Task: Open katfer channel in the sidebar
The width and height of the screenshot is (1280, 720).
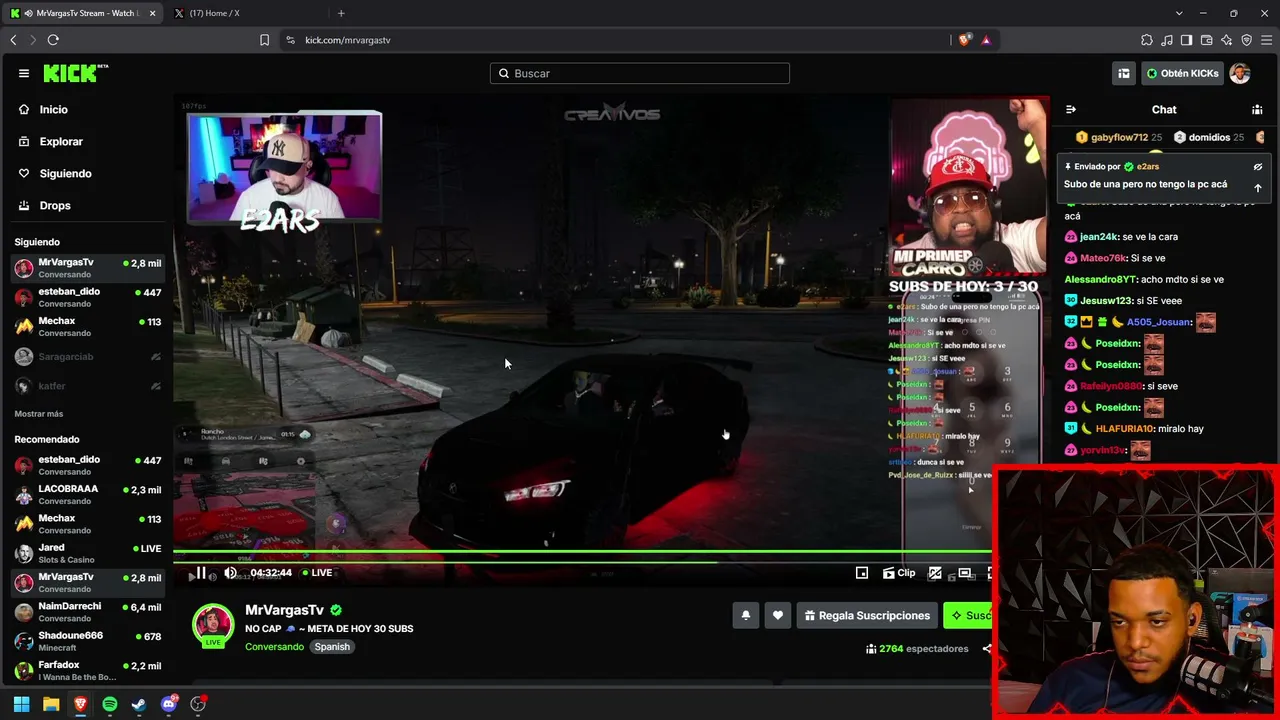Action: click(88, 386)
